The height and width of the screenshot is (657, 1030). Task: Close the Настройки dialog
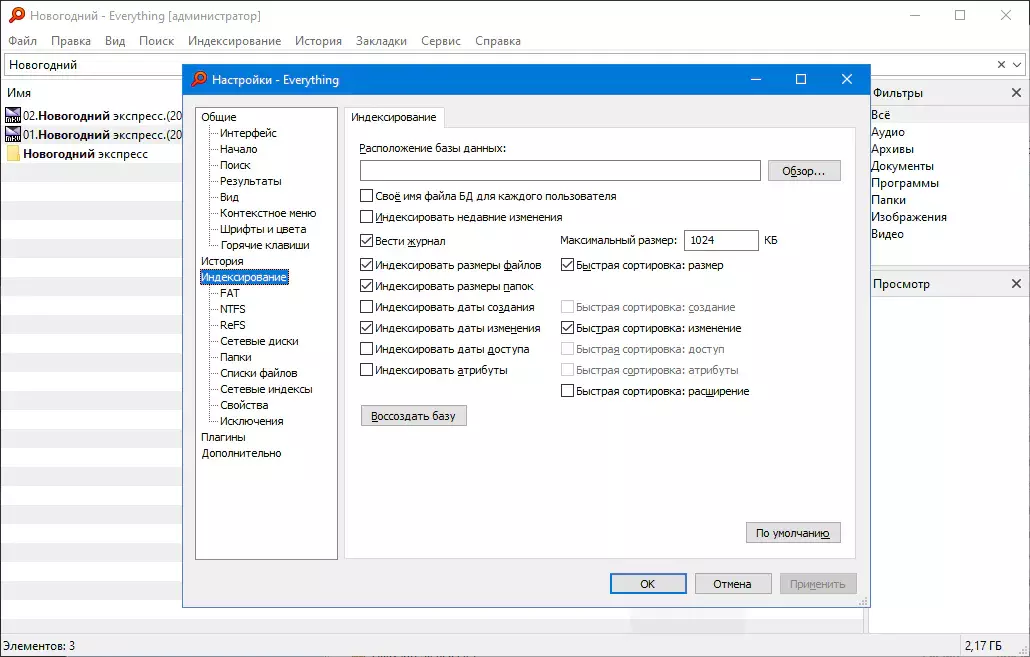[x=847, y=79]
